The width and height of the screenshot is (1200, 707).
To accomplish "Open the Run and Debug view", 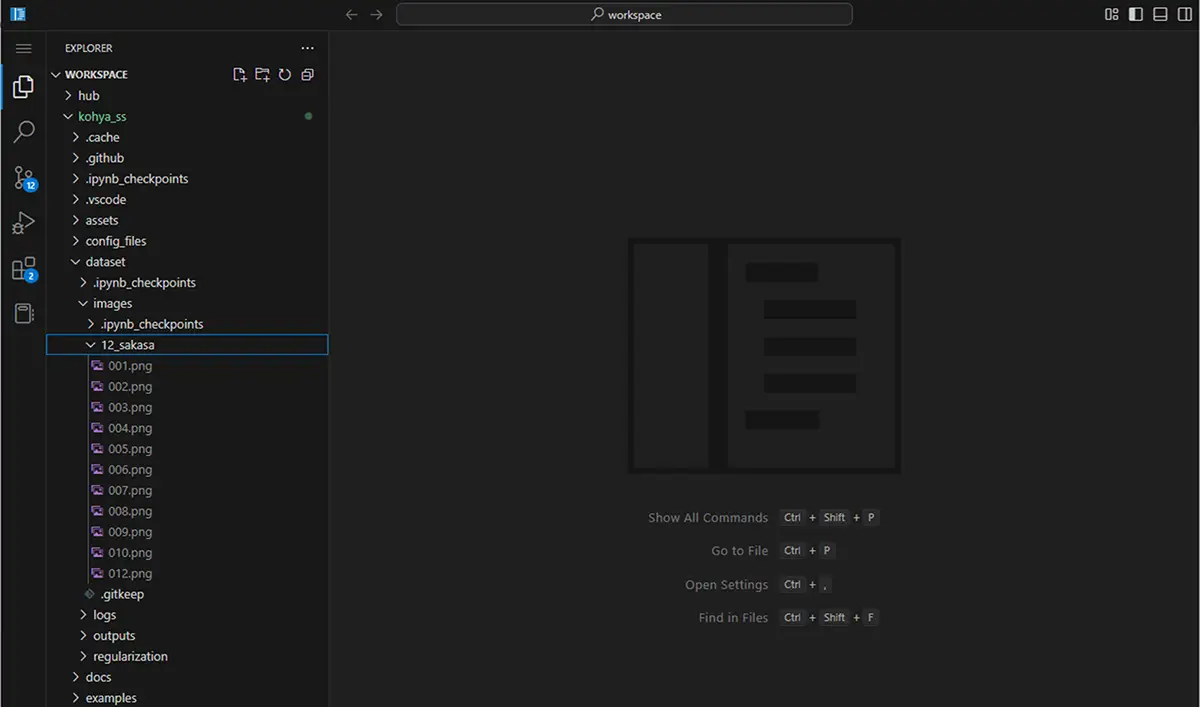I will pyautogui.click(x=23, y=224).
